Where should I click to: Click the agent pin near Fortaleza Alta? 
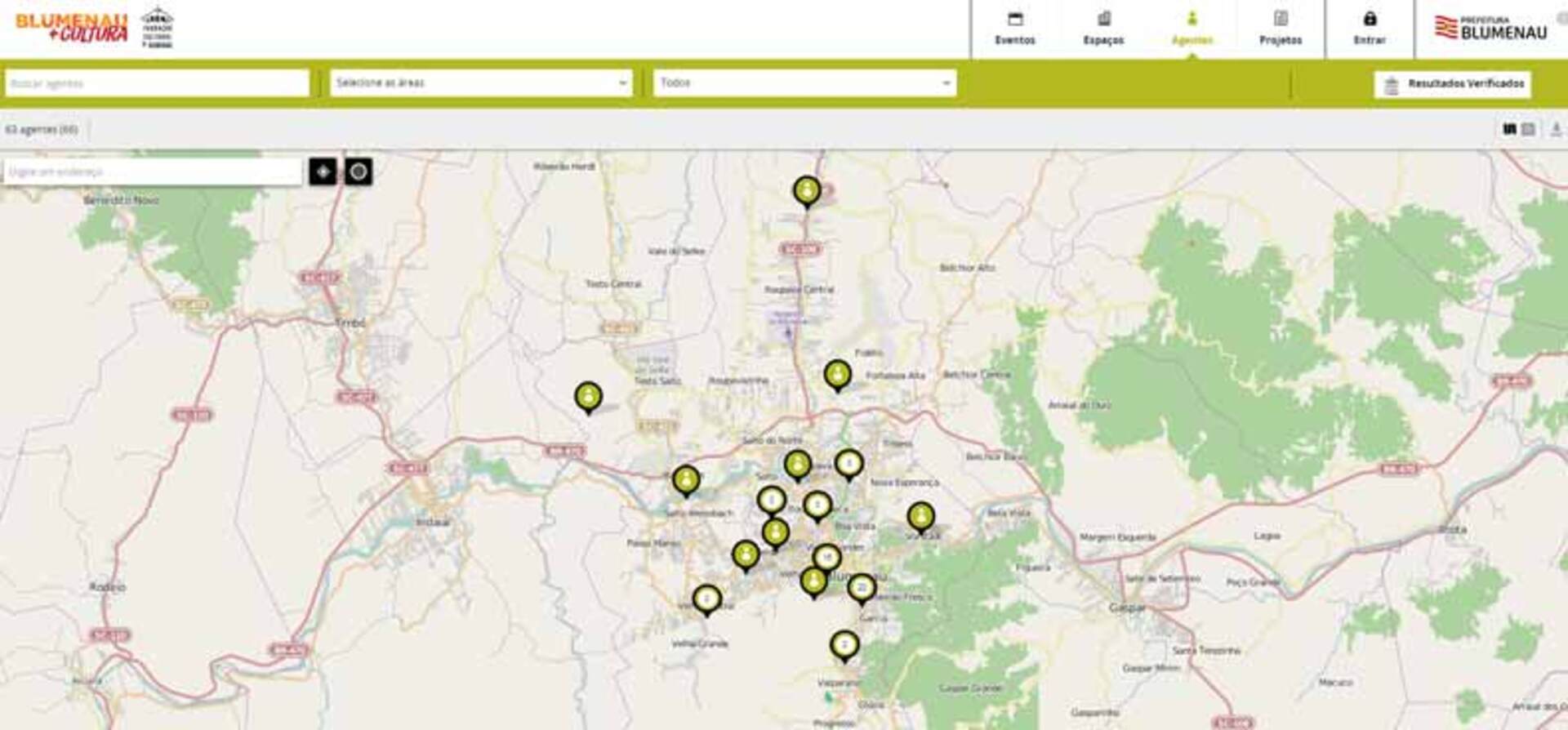pos(836,375)
